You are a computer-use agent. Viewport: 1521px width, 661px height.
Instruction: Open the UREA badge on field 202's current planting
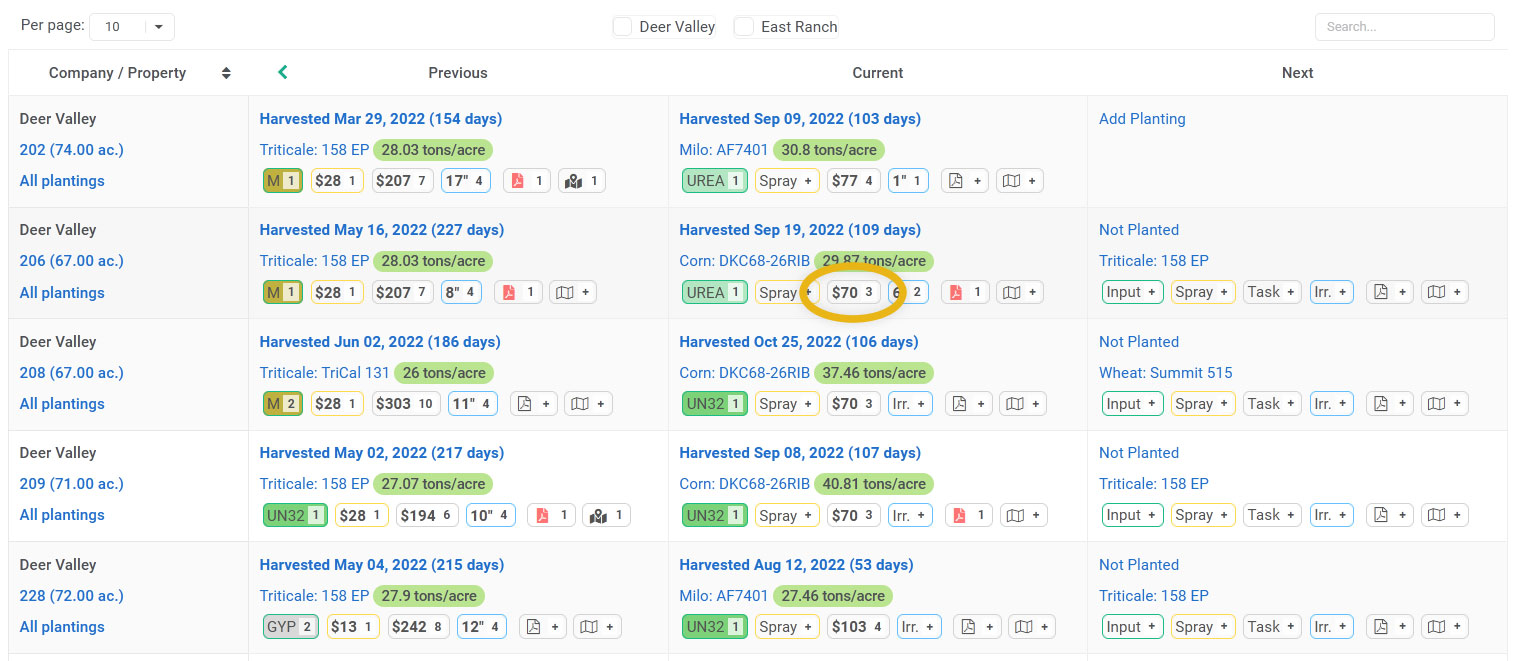coord(714,181)
